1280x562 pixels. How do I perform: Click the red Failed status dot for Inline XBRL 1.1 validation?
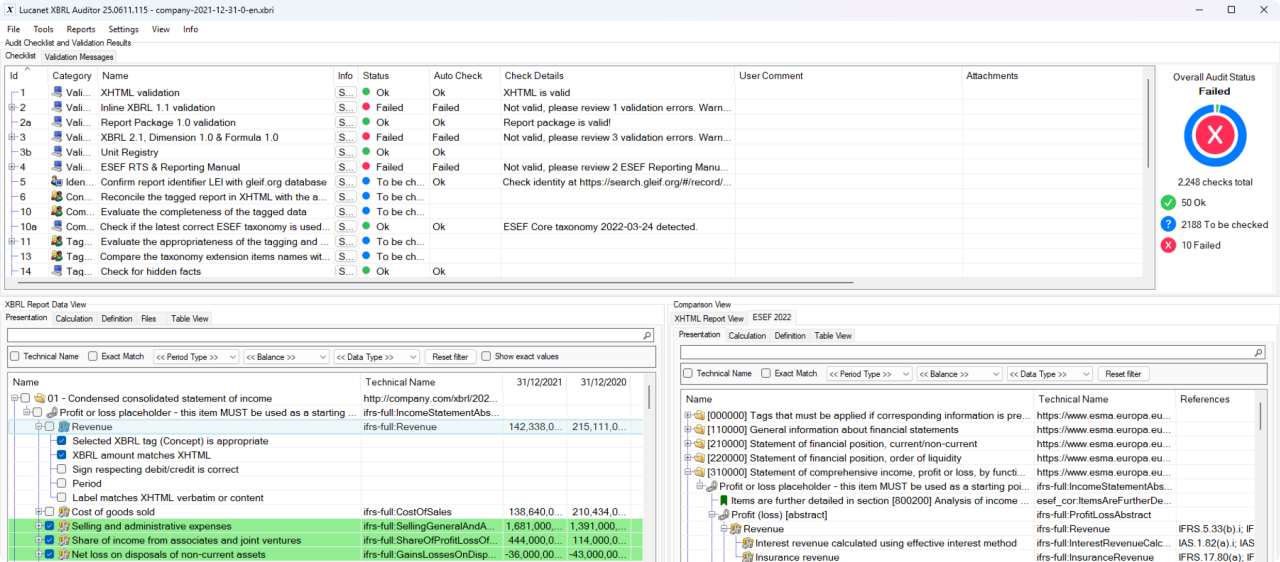367,108
